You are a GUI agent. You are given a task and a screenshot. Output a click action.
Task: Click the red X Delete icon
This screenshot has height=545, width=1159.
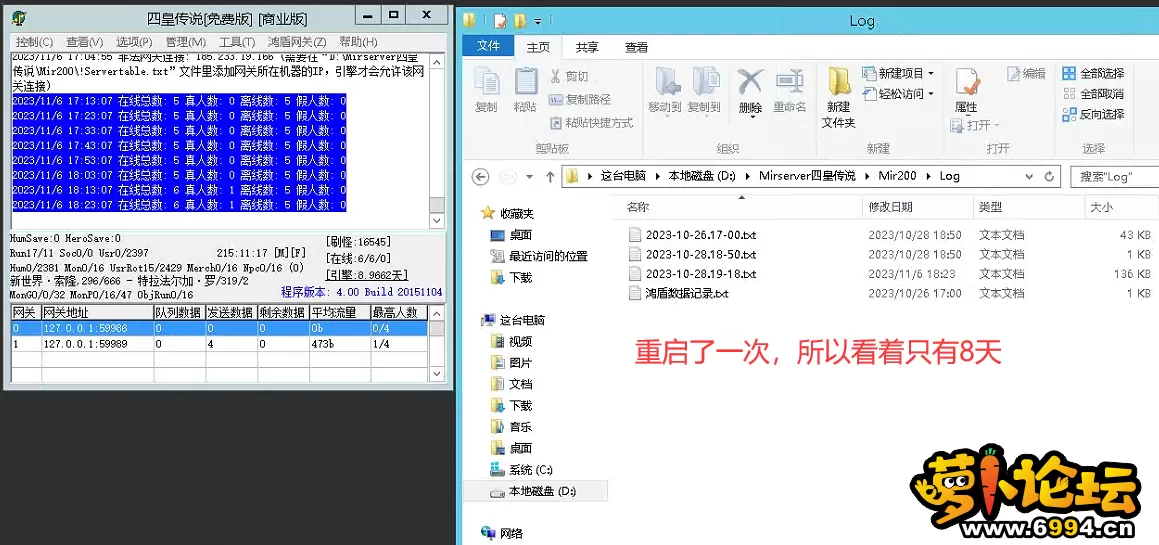[750, 81]
